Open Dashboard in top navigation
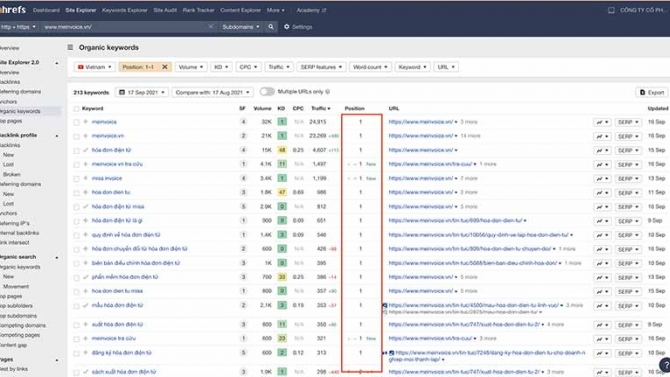The height and width of the screenshot is (377, 670). 46,10
